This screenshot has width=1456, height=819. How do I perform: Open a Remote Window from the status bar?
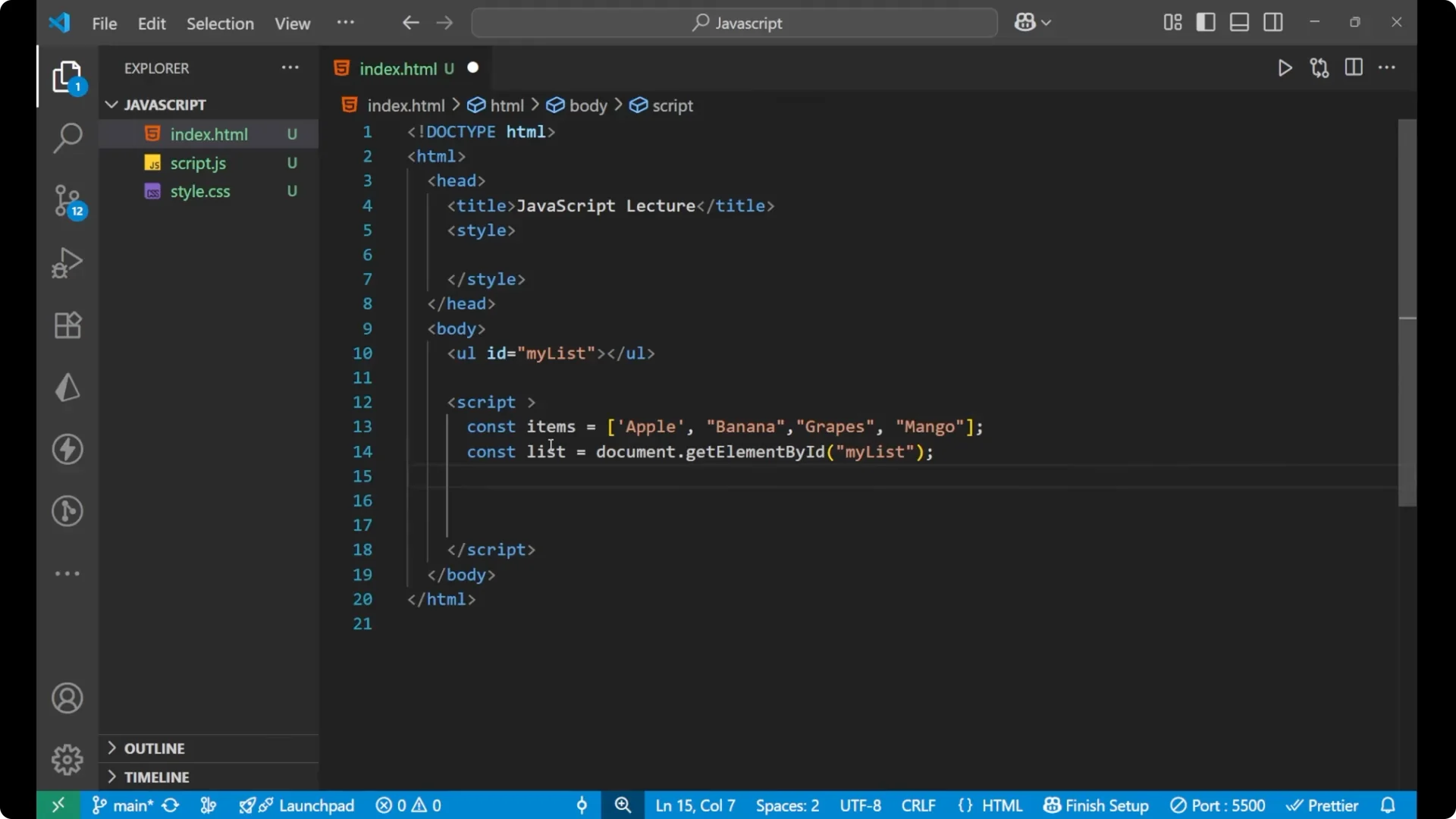coord(58,805)
